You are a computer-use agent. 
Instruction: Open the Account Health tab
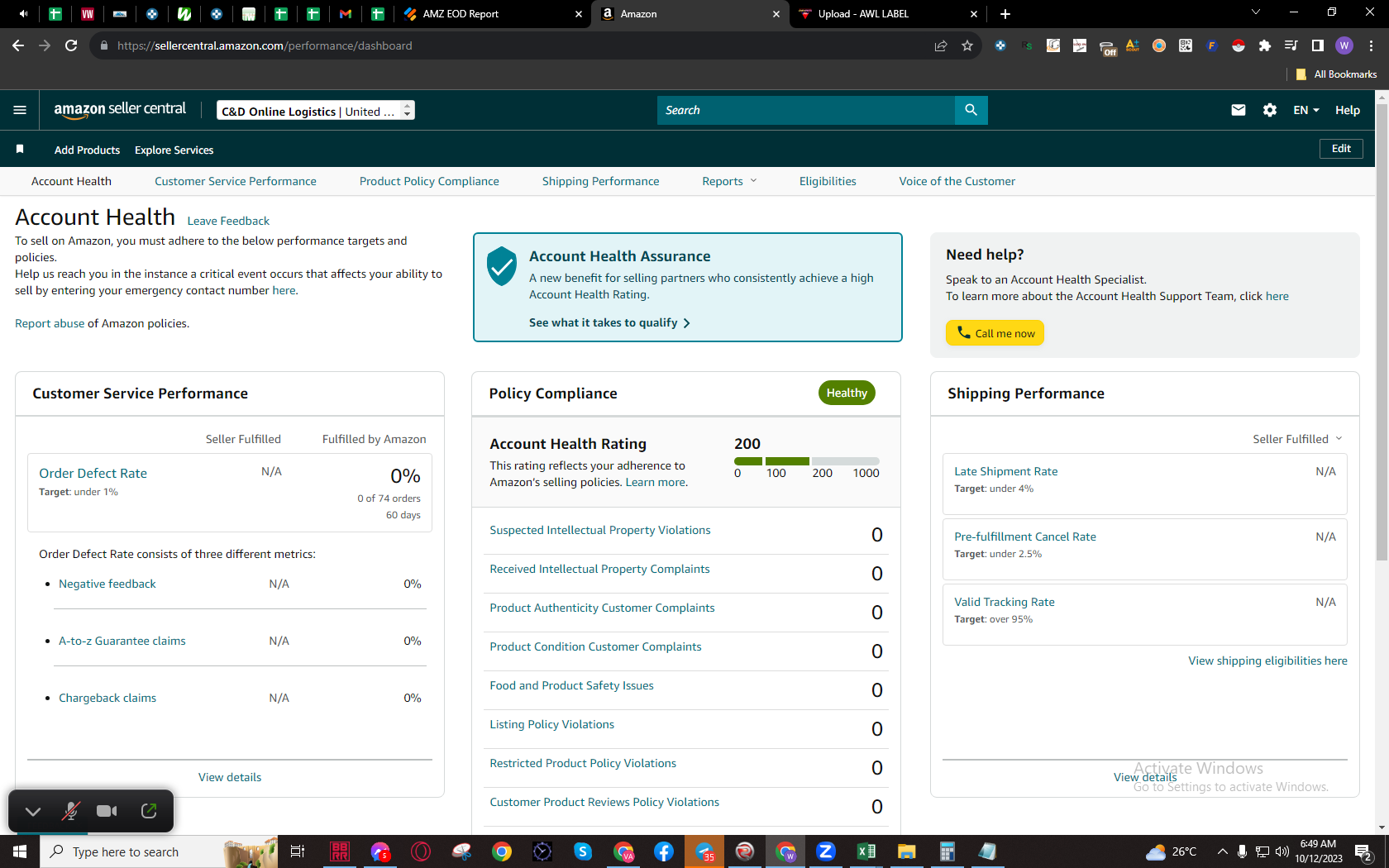[x=71, y=181]
